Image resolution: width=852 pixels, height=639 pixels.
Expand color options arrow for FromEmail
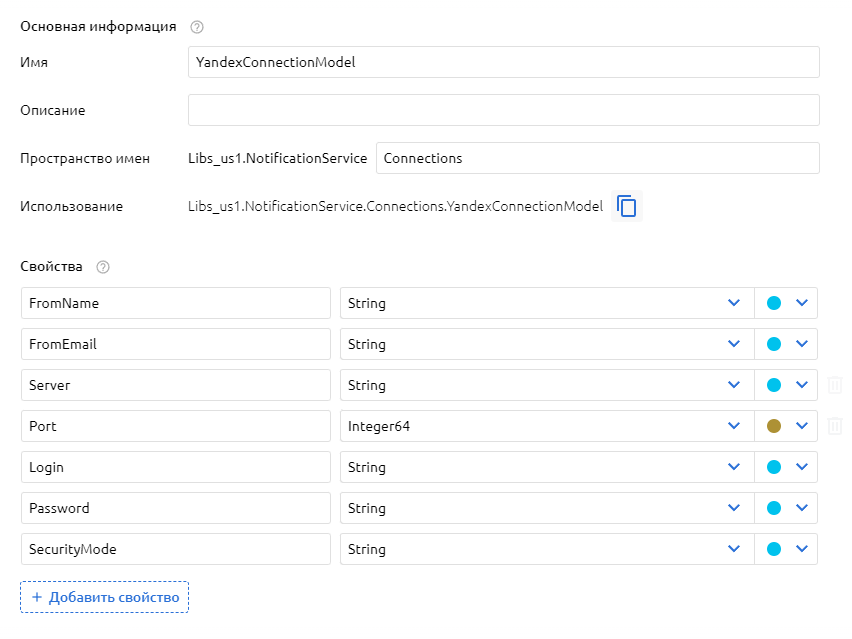801,344
